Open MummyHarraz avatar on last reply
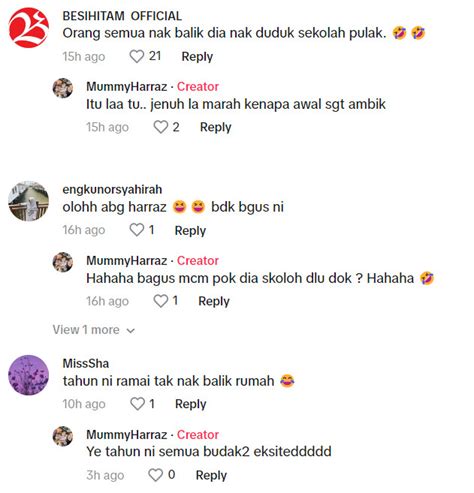This screenshot has width=474, height=493. [x=63, y=436]
